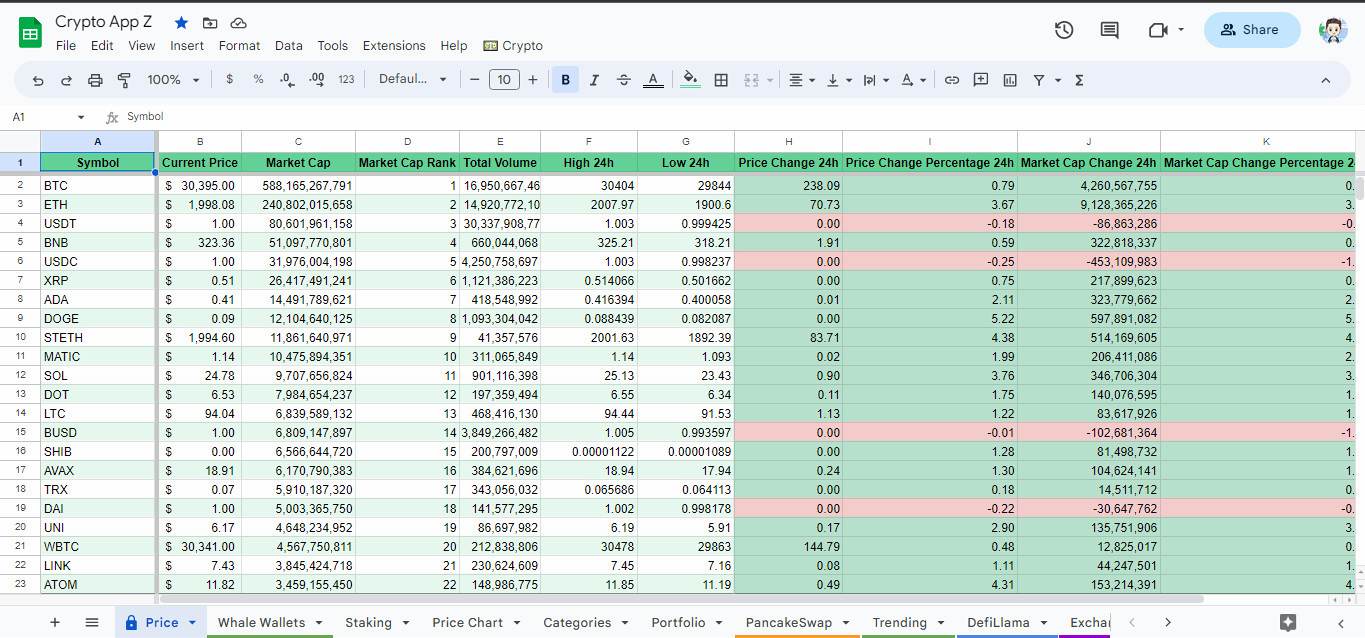
Task: Move document to a folder
Action: (210, 22)
